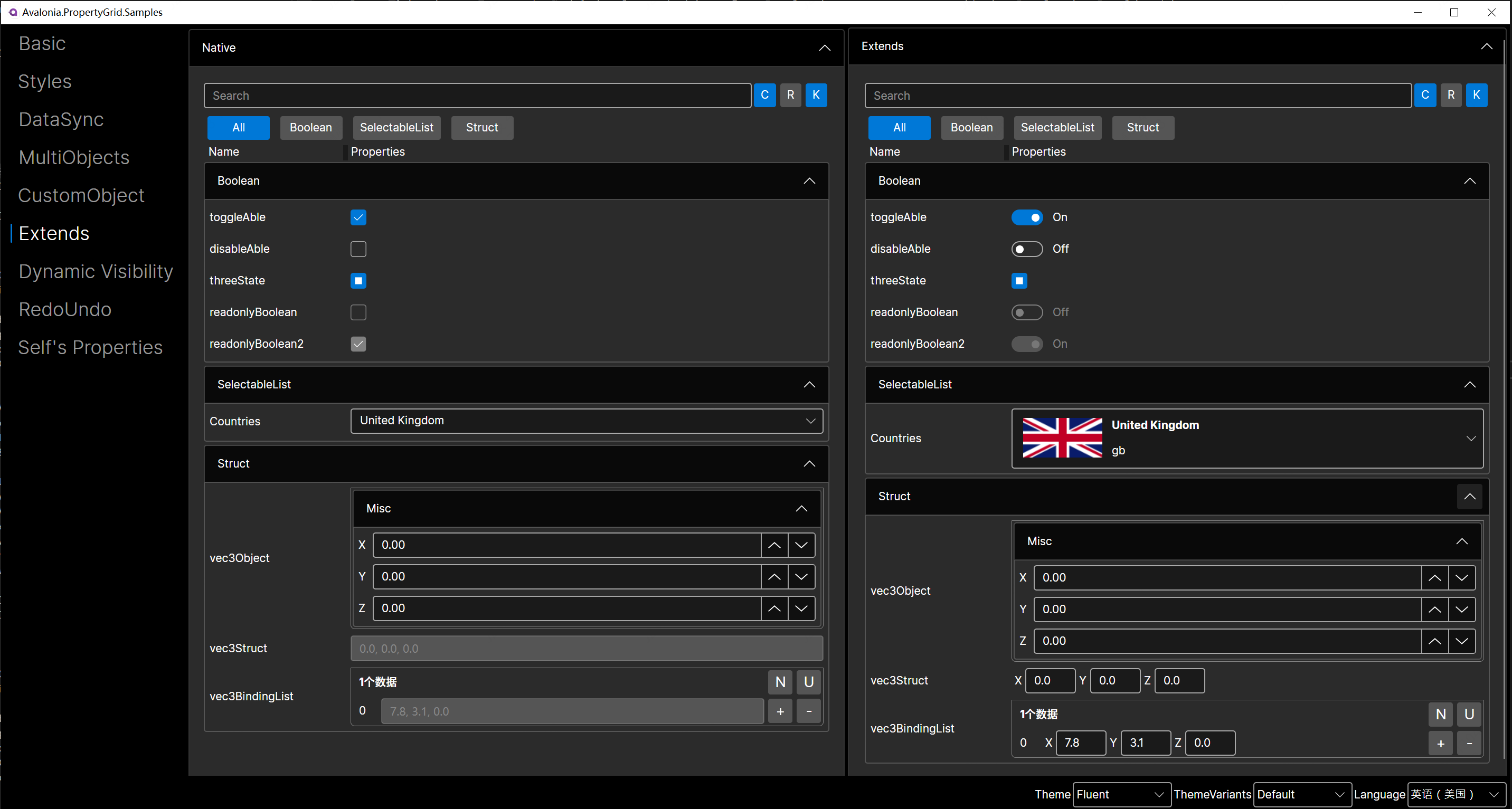Click the Extends readonlyBoolean switch
This screenshot has height=809, width=1512.
click(1027, 312)
